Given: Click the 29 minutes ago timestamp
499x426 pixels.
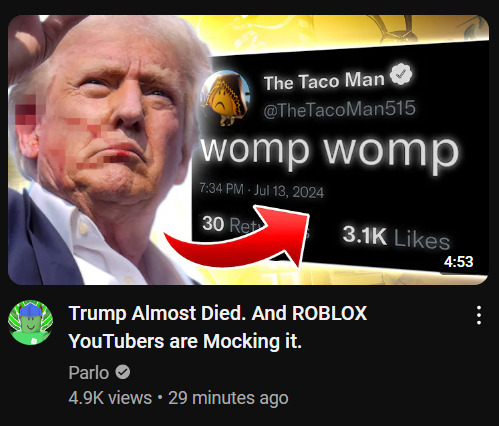Looking at the screenshot, I should point(228,398).
